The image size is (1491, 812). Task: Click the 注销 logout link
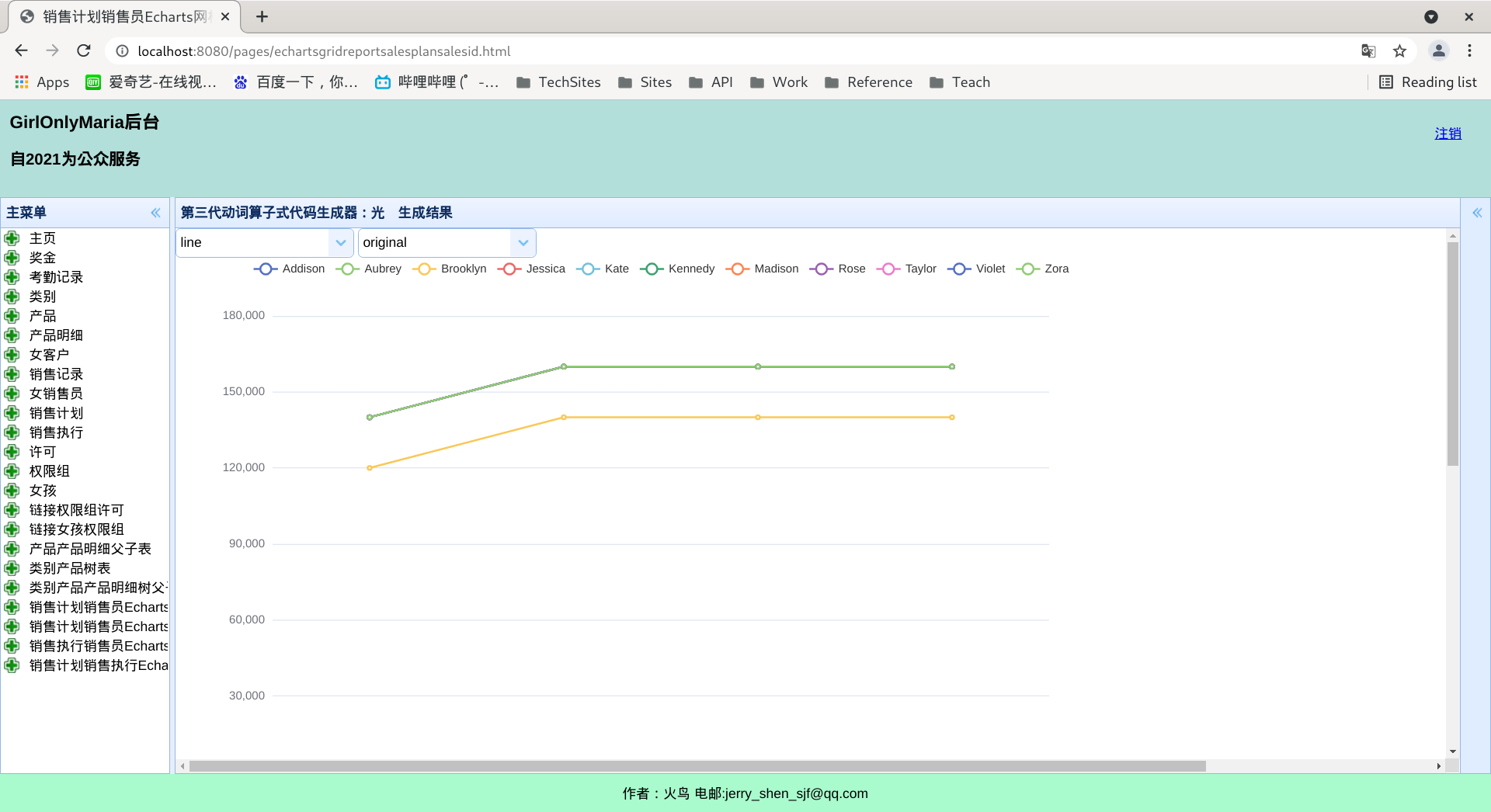pyautogui.click(x=1448, y=134)
